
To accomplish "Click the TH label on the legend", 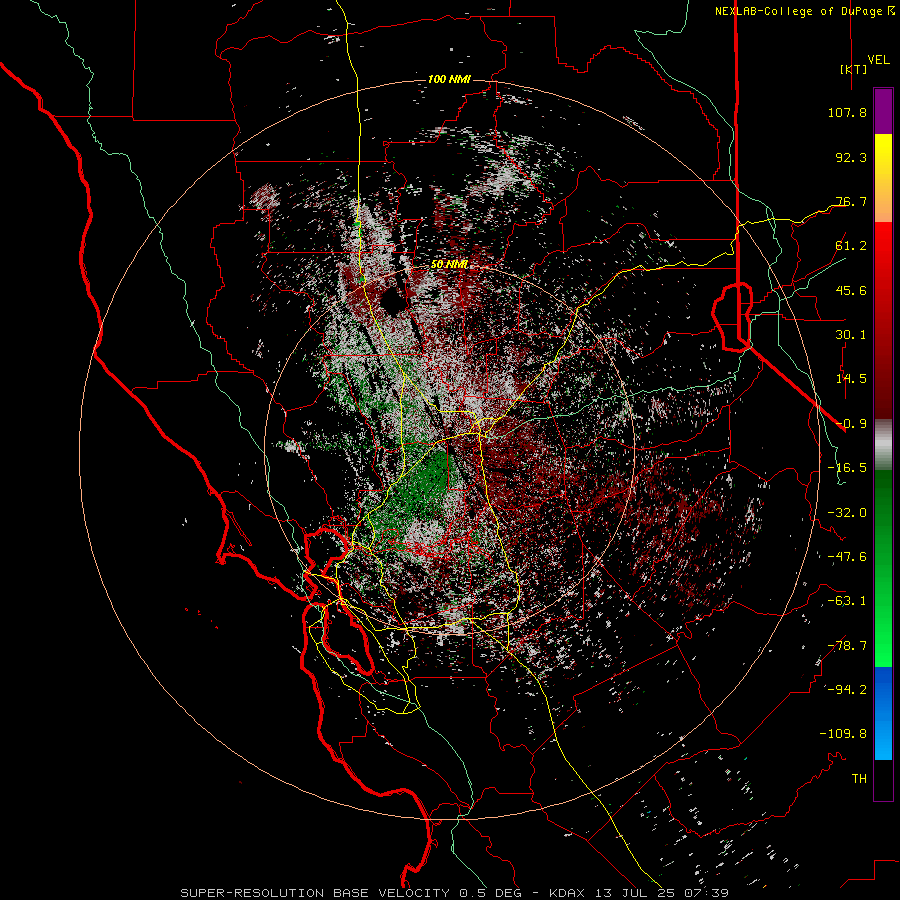I will 859,779.
